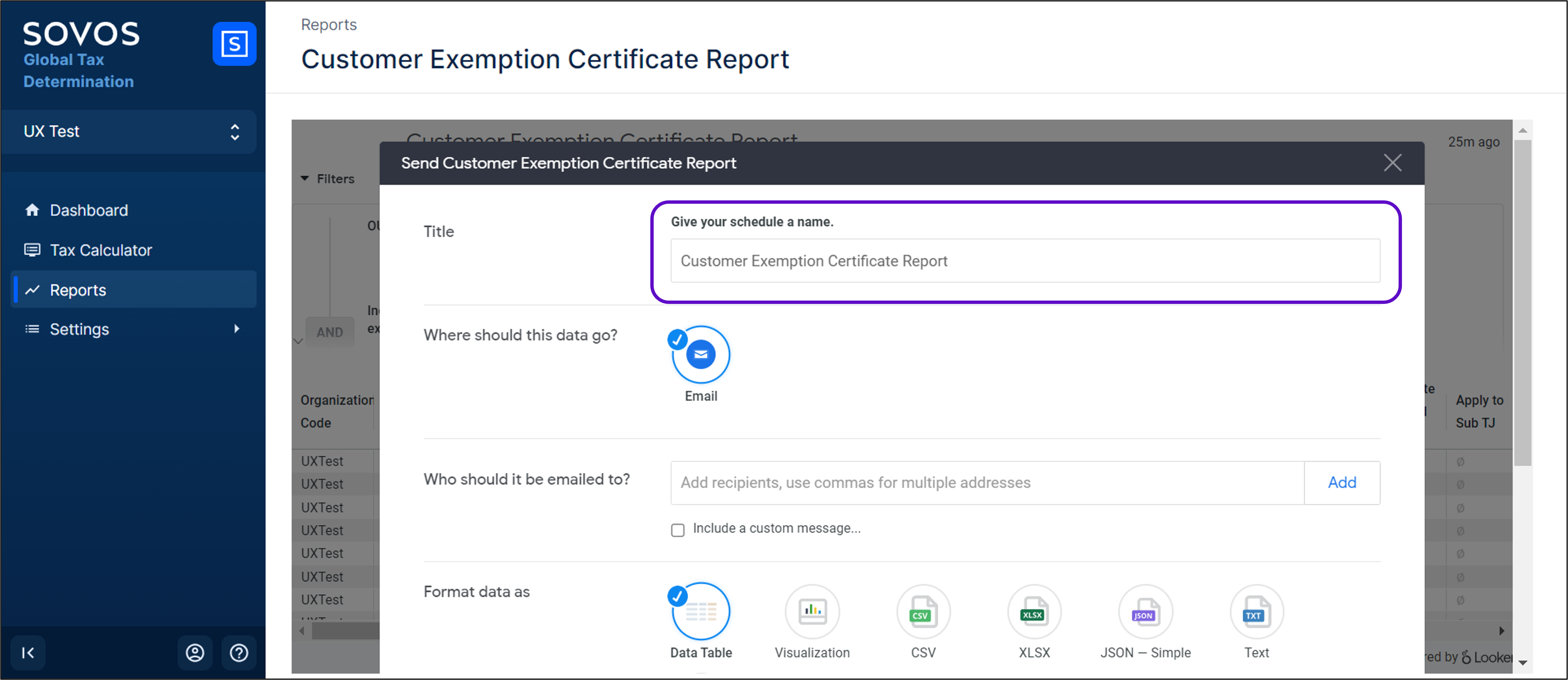The image size is (1568, 680).
Task: Select CSV format icon
Action: [923, 612]
